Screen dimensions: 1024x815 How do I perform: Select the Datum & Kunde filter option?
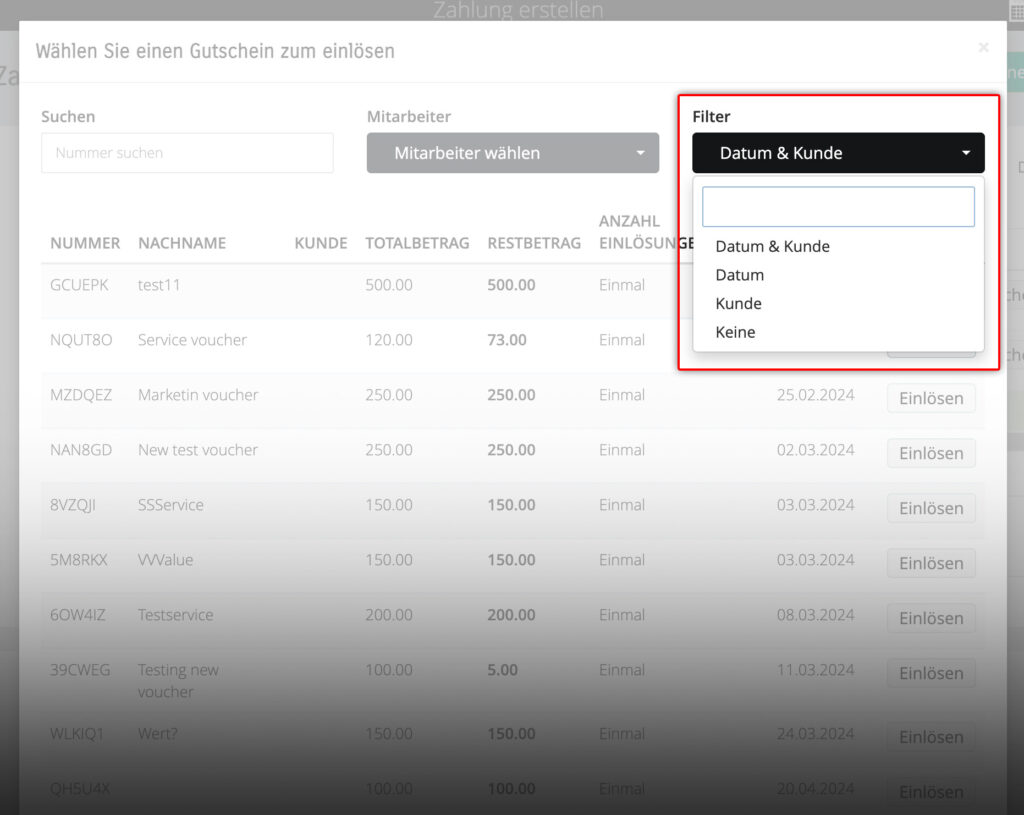coord(772,246)
